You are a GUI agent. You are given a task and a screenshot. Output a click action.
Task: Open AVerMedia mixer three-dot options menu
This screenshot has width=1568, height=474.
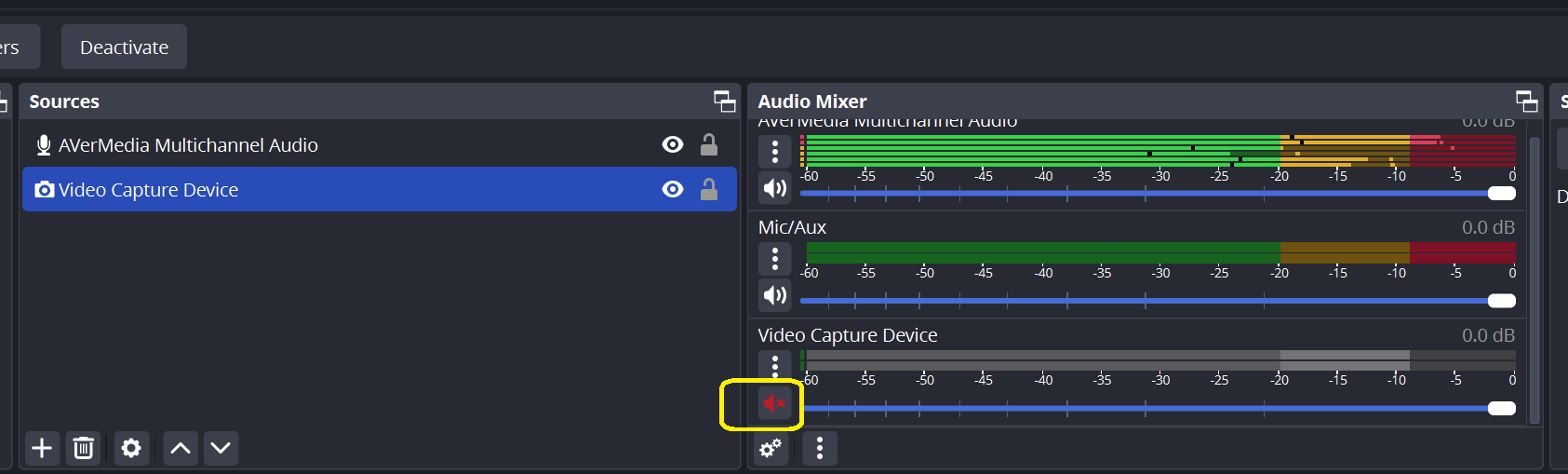click(x=774, y=151)
